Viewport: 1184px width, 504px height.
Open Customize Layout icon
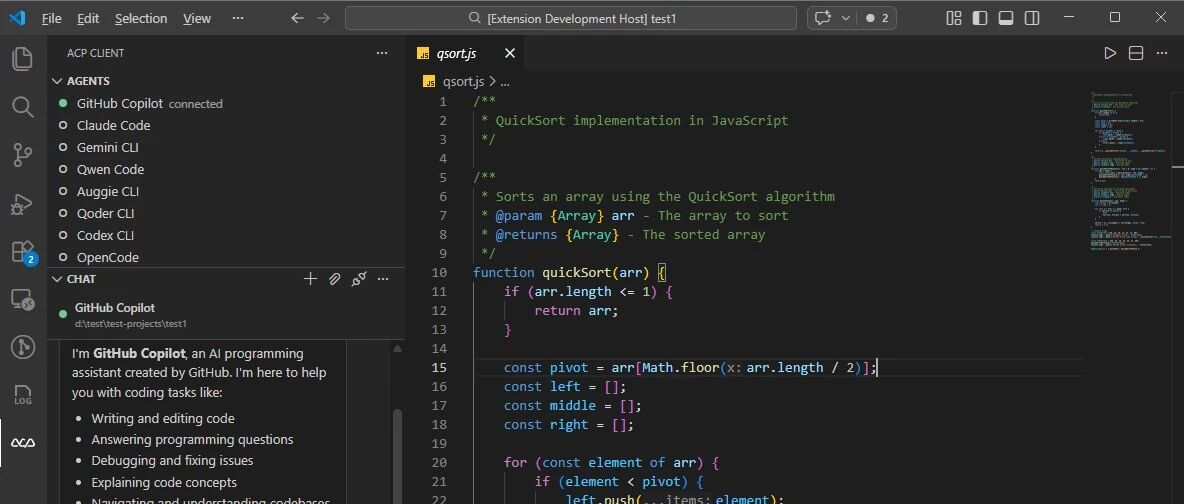point(954,18)
